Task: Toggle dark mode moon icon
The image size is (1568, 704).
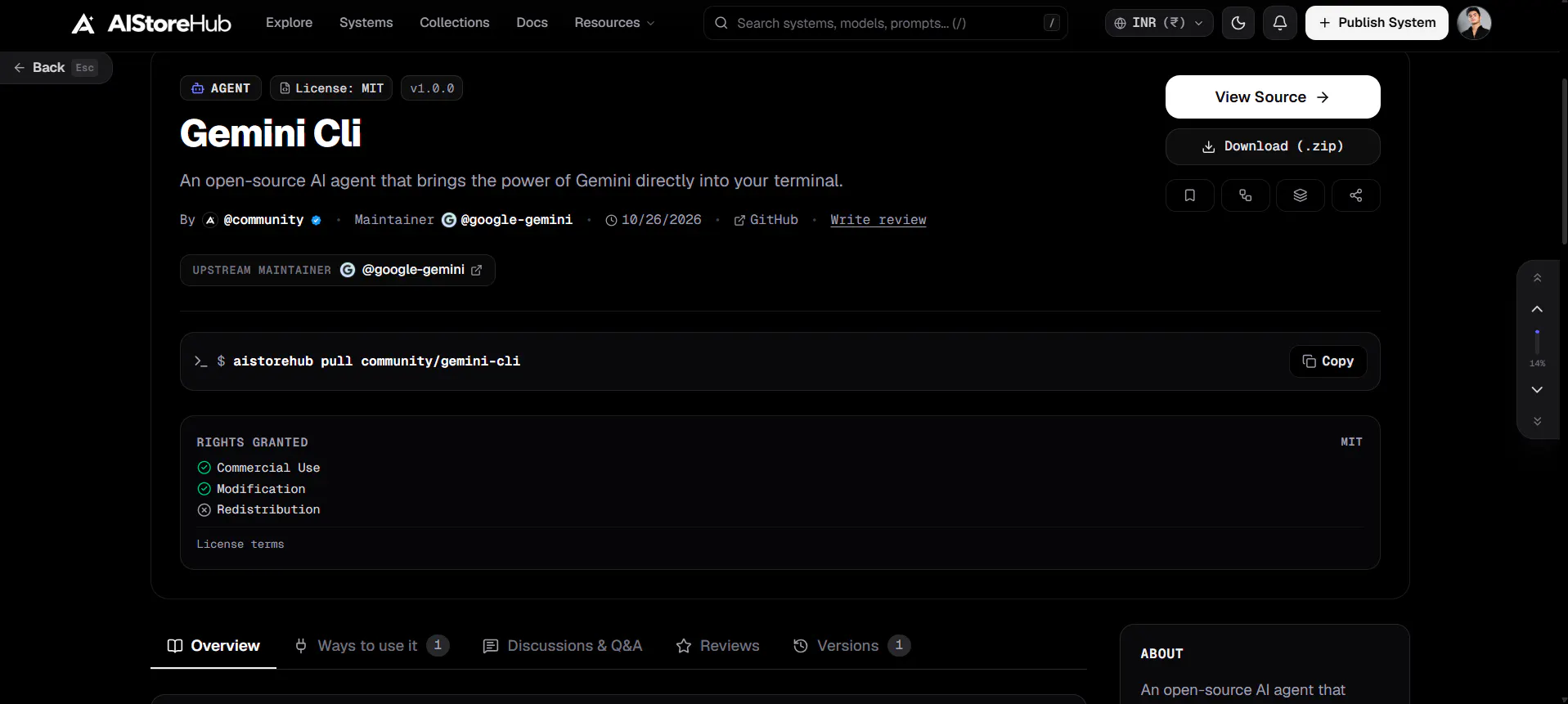Action: coord(1238,23)
